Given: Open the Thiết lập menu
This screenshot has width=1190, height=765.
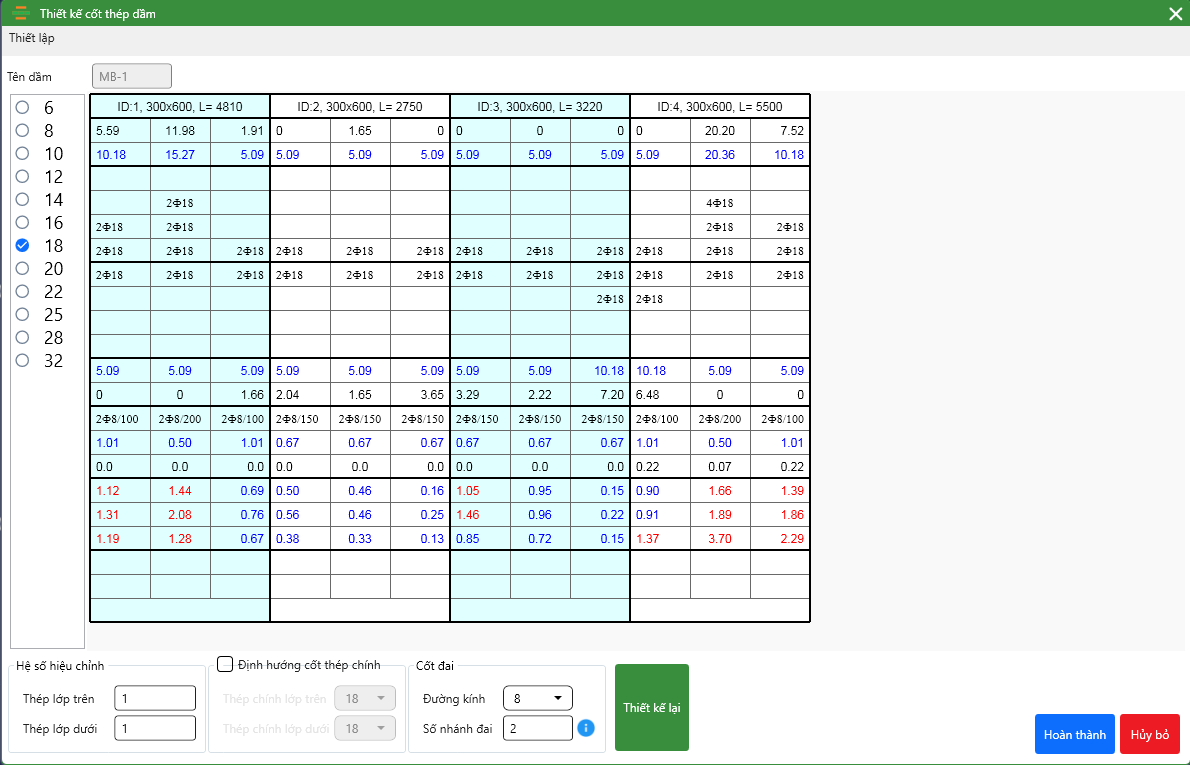Looking at the screenshot, I should [x=32, y=38].
